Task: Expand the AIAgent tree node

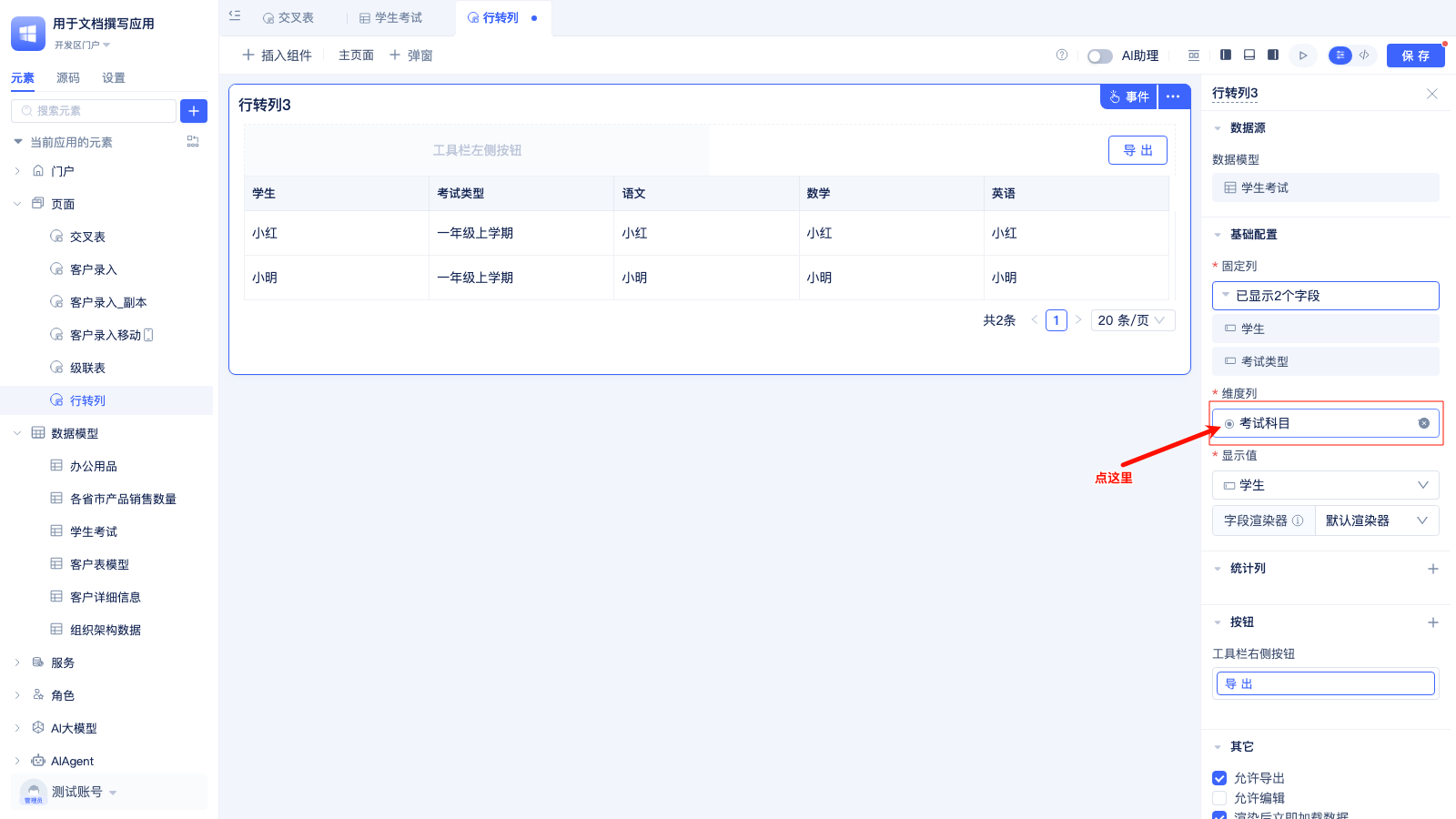Action: point(17,761)
